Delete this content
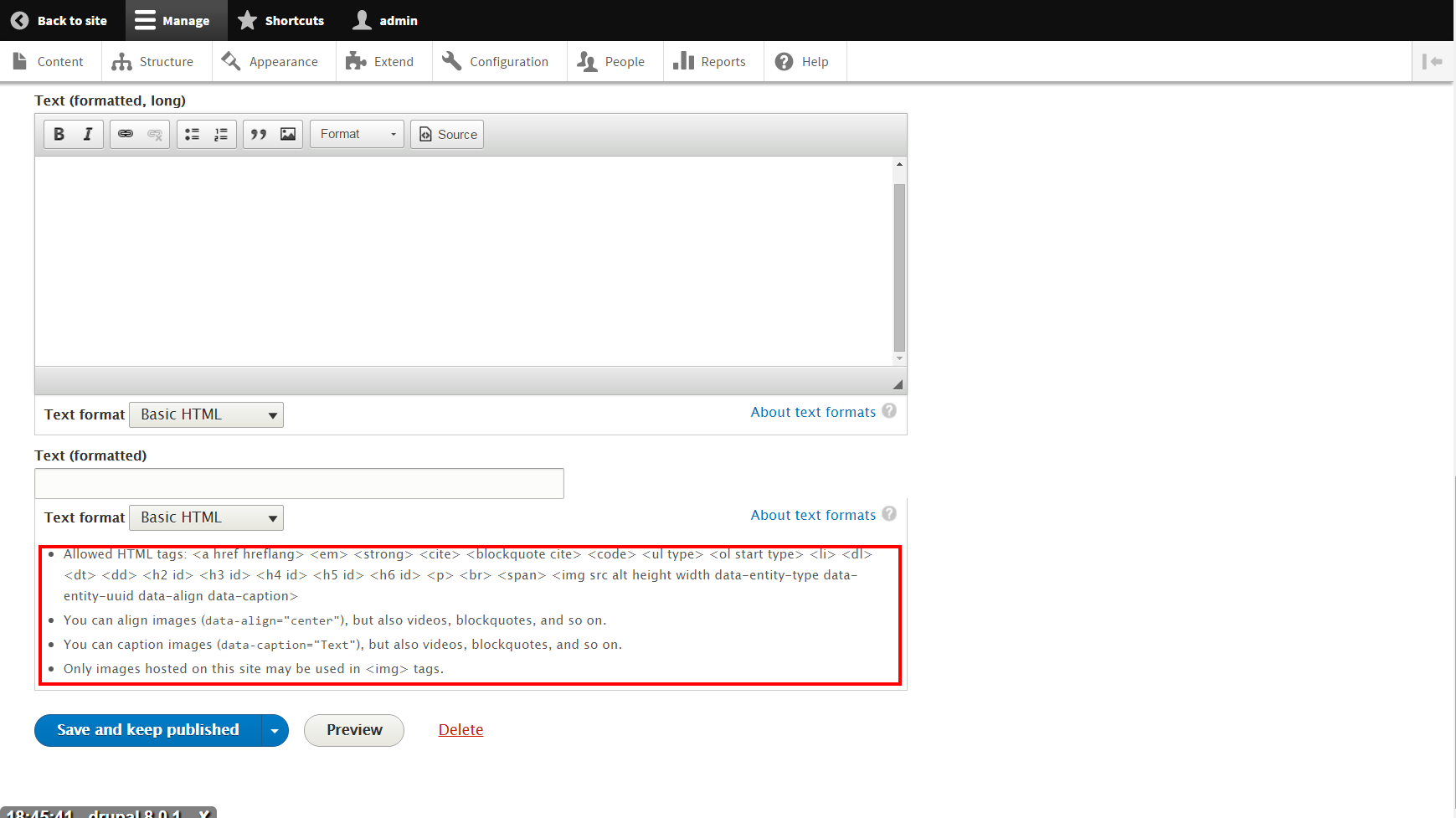This screenshot has height=818, width=1456. tap(460, 730)
